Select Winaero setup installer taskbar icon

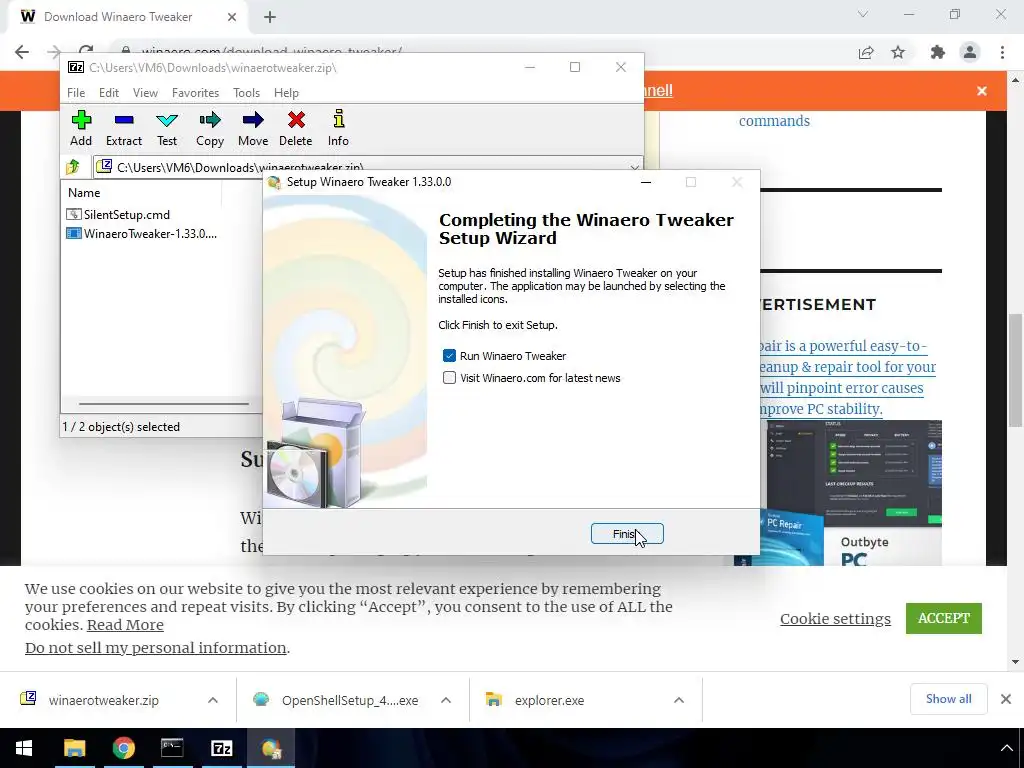click(270, 748)
